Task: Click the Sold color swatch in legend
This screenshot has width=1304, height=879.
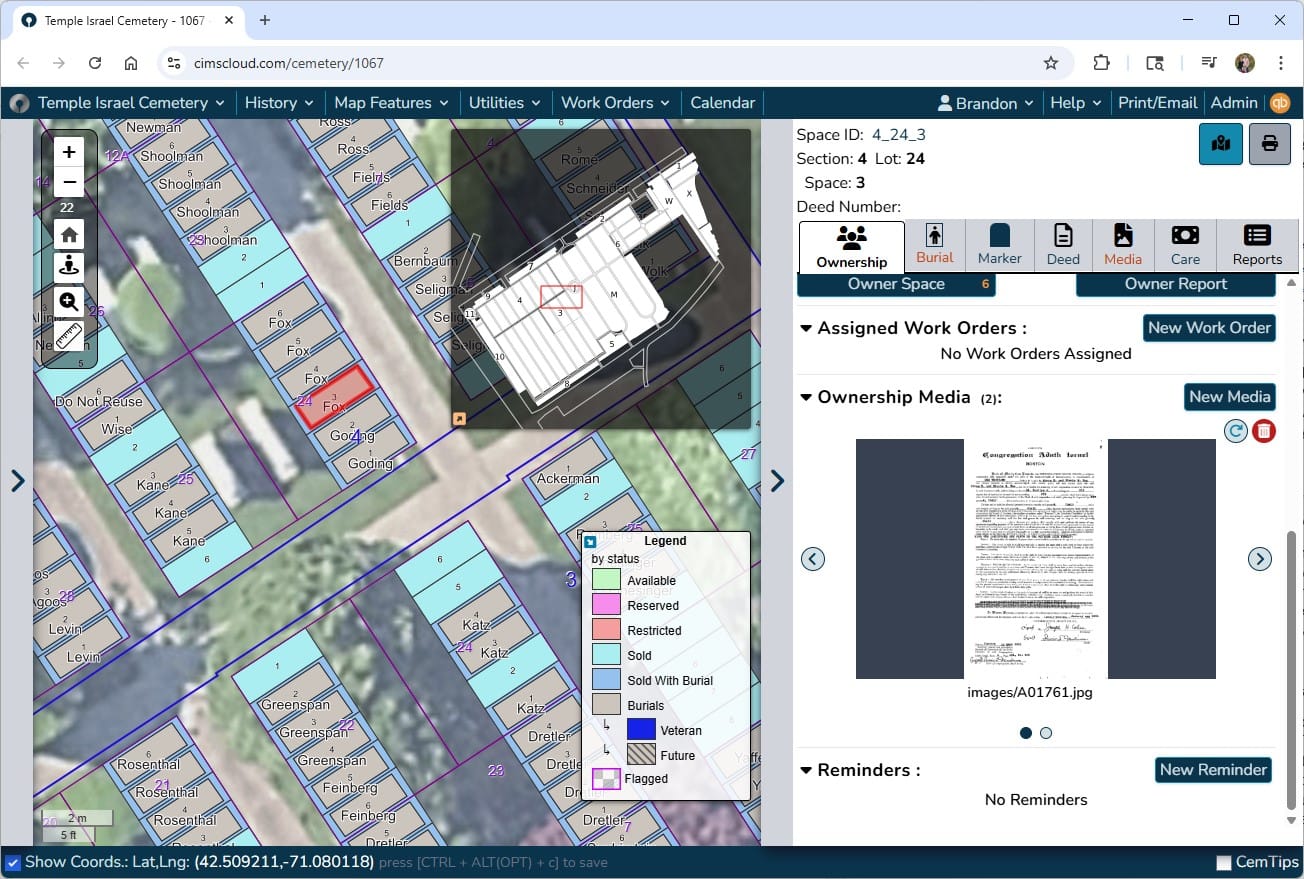Action: pyautogui.click(x=606, y=655)
